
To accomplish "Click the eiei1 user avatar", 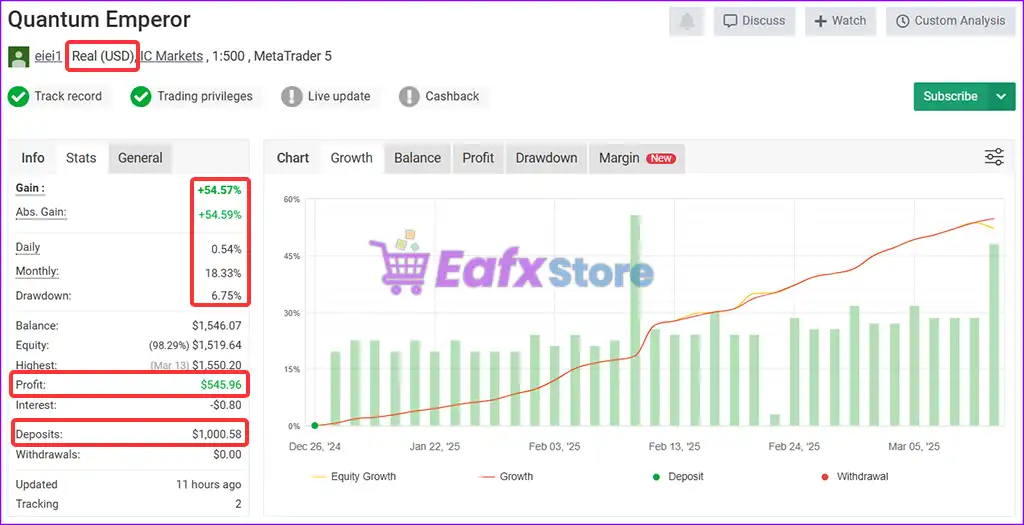I will click(x=18, y=57).
